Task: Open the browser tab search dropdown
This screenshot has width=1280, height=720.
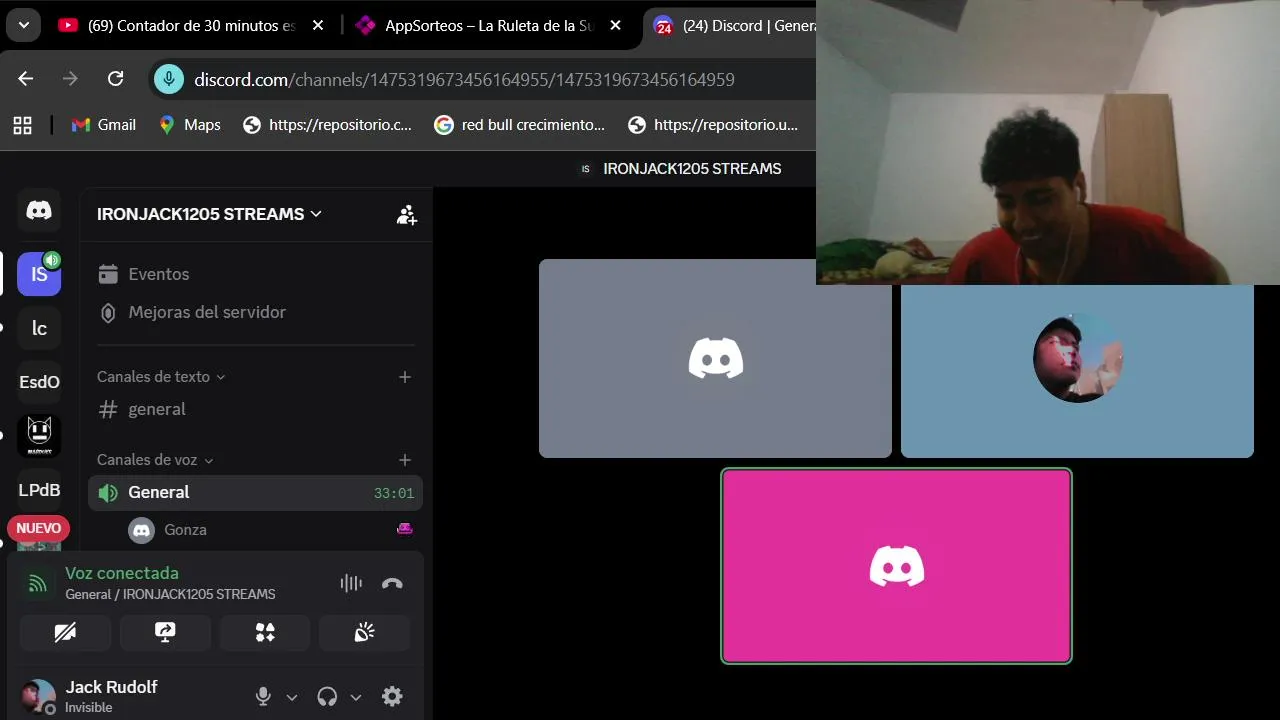Action: 23,25
